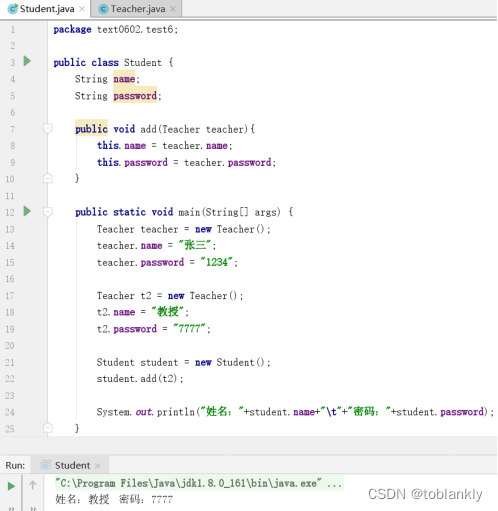
Task: Run main method from gutter arrow on line 12
Action: point(27,211)
